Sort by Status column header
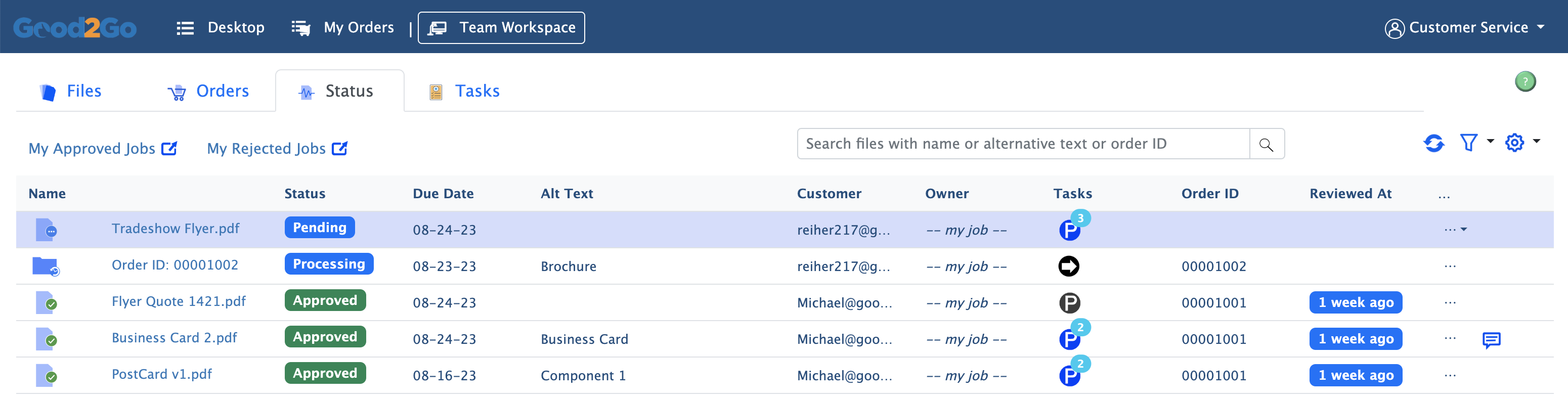 click(x=304, y=194)
